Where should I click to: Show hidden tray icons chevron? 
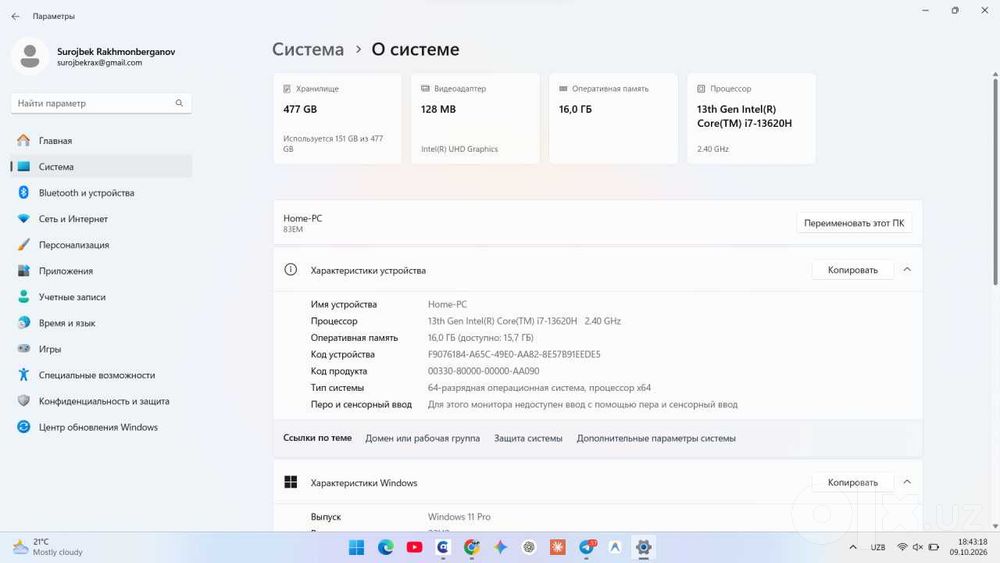pyautogui.click(x=853, y=547)
